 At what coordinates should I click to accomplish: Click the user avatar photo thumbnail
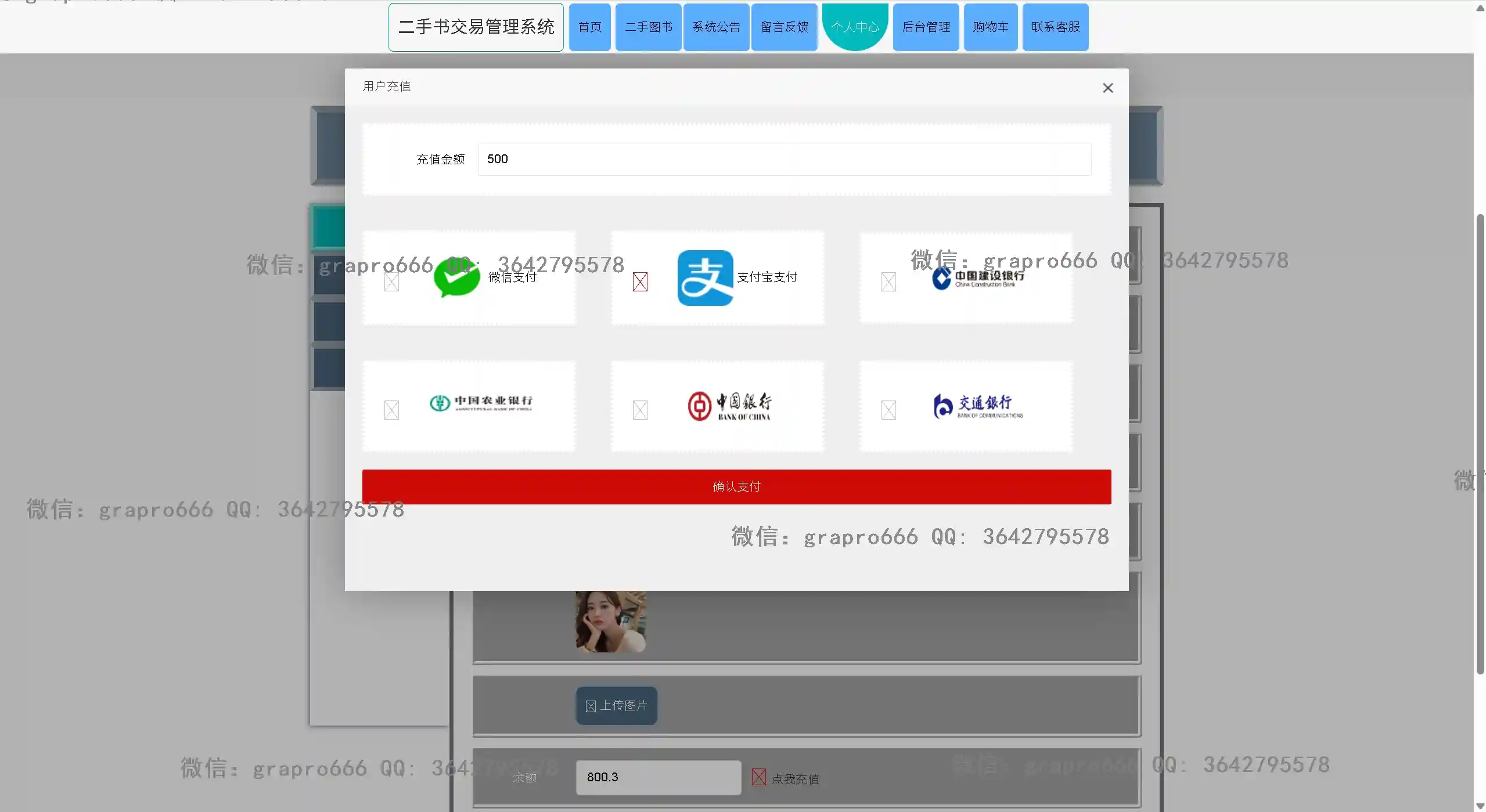610,621
